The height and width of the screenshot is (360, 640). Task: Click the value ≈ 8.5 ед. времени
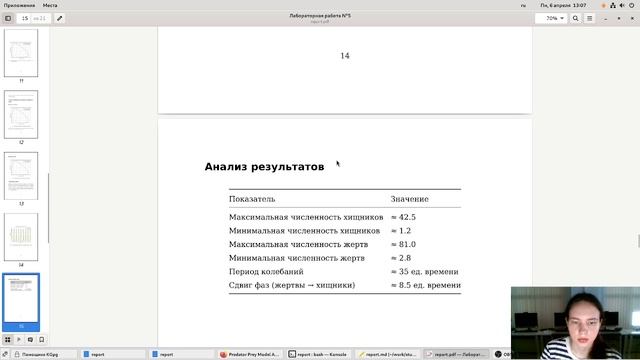426,285
